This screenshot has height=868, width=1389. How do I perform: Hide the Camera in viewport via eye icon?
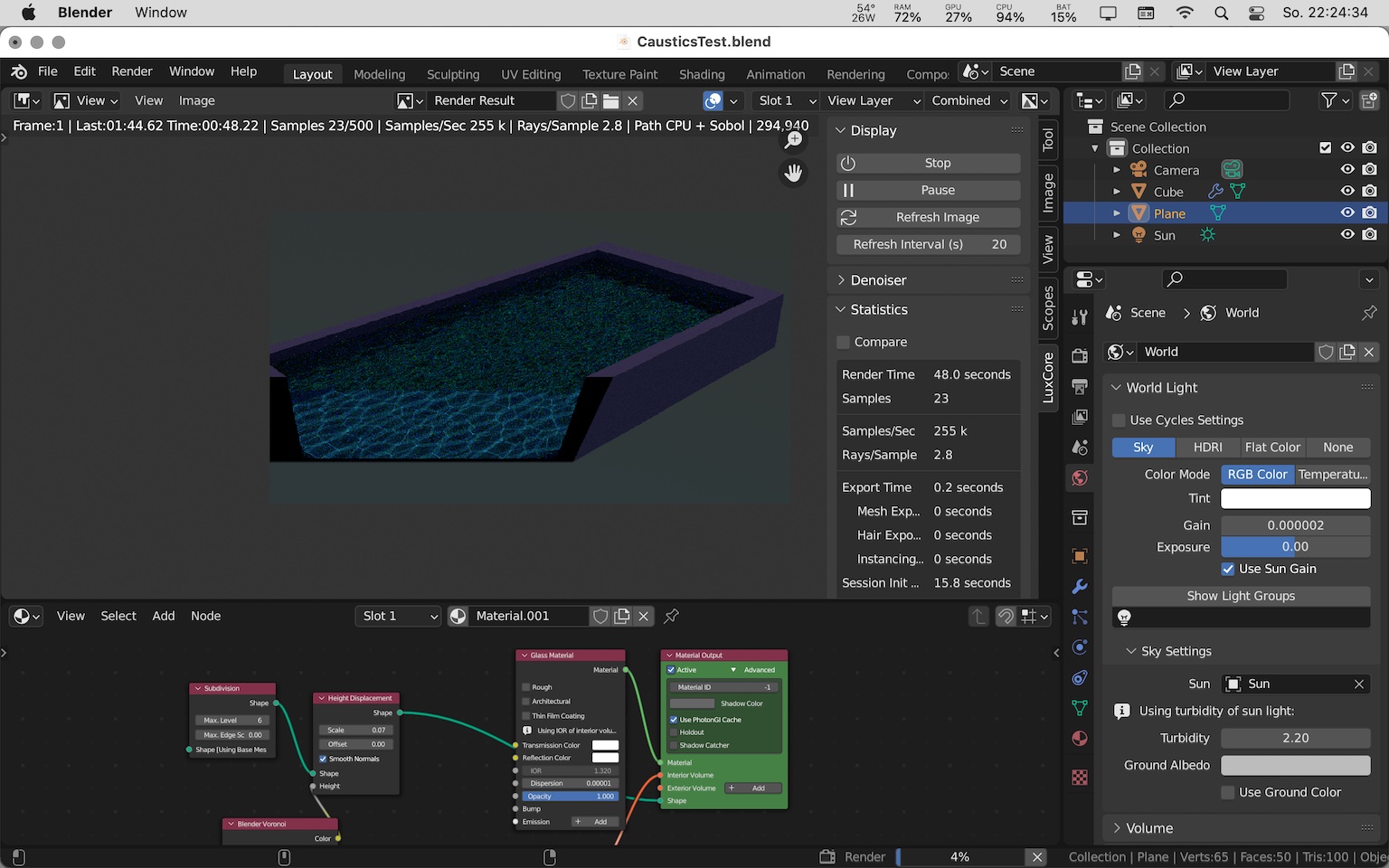(x=1347, y=170)
